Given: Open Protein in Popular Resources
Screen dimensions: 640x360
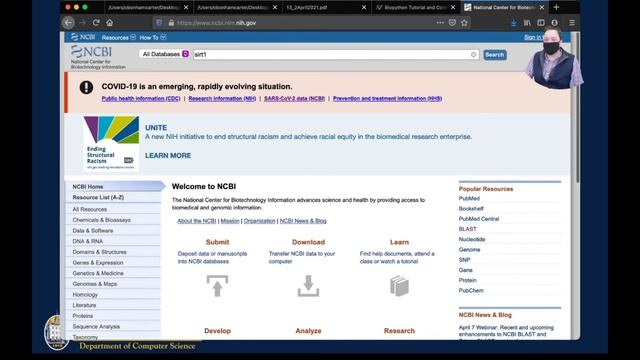Looking at the screenshot, I should point(467,280).
